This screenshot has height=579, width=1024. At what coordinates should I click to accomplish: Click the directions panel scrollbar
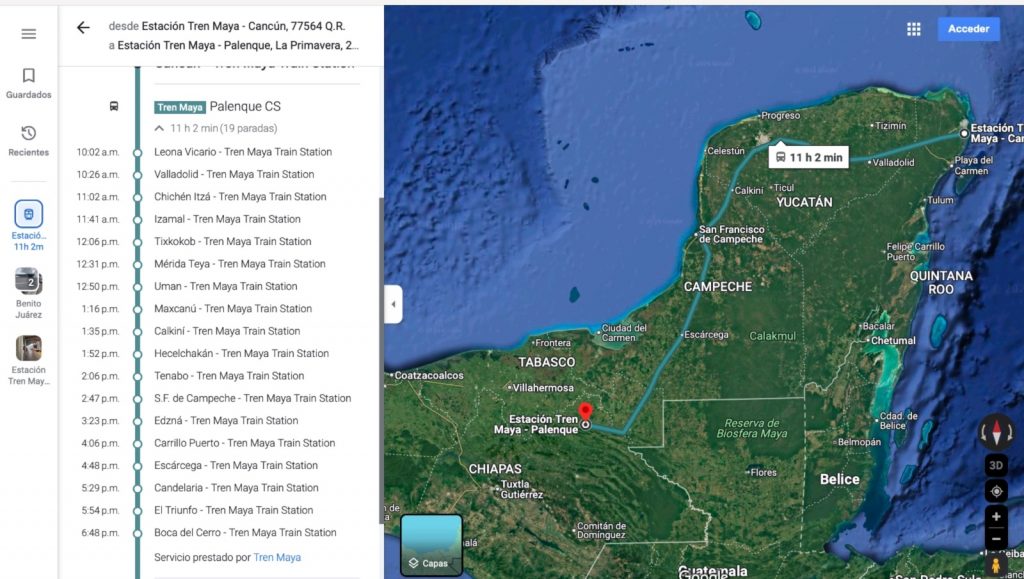tap(381, 360)
